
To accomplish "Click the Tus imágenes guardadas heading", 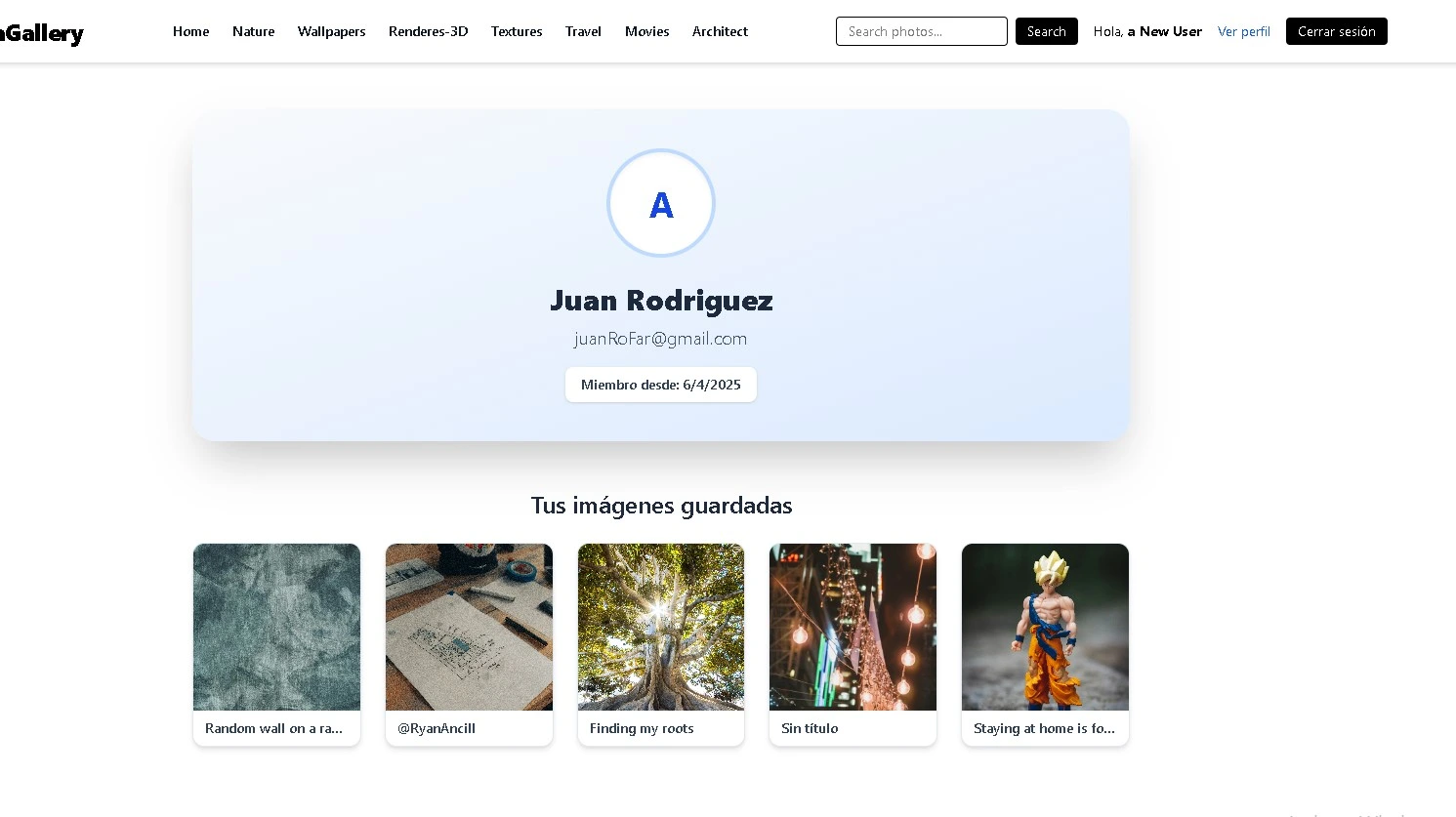I will pos(661,506).
